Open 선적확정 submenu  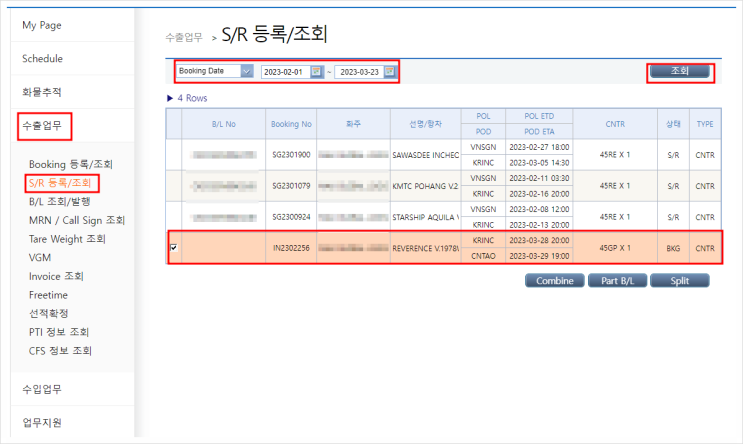click(x=48, y=313)
